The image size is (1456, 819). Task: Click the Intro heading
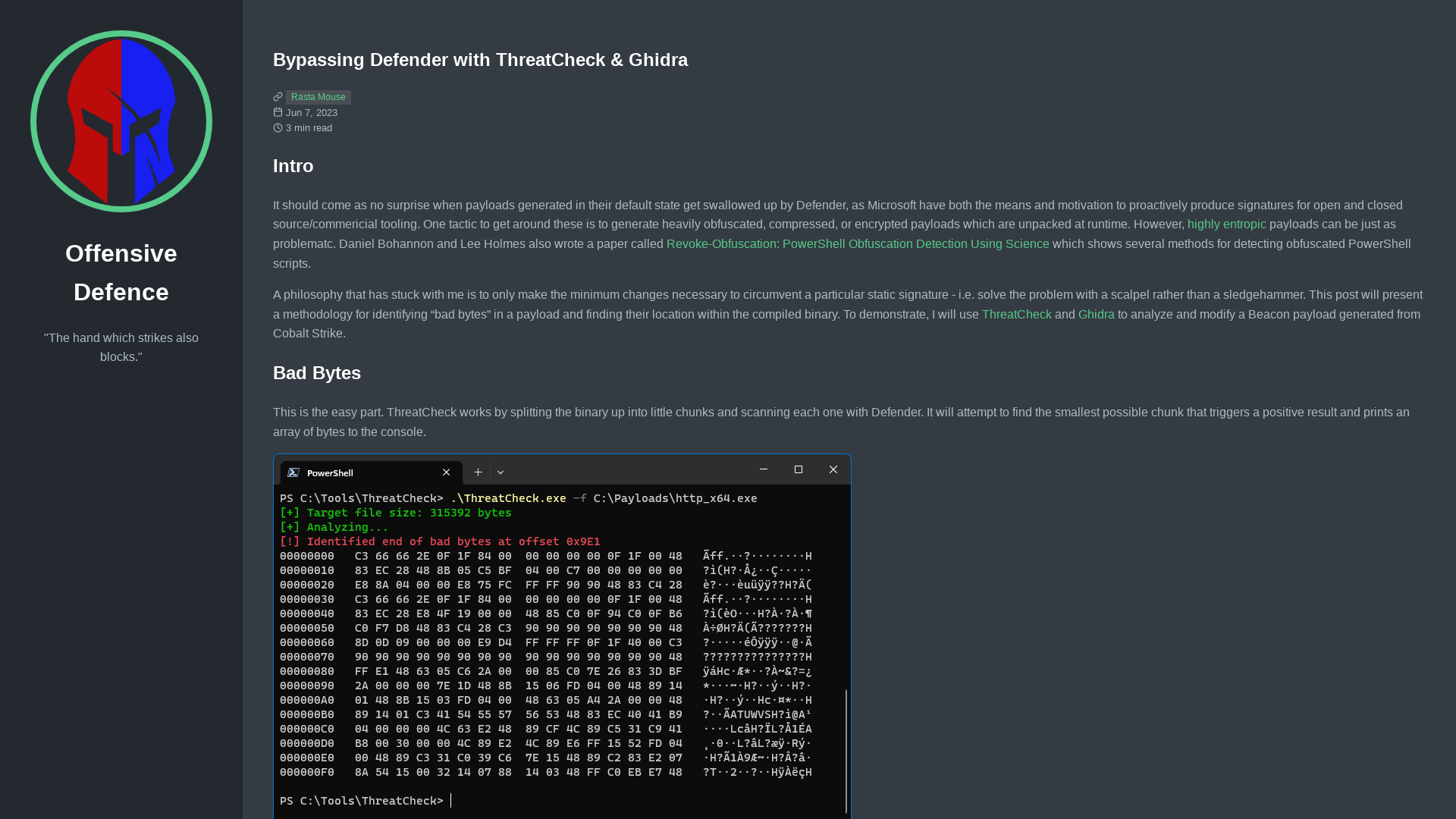(x=293, y=166)
